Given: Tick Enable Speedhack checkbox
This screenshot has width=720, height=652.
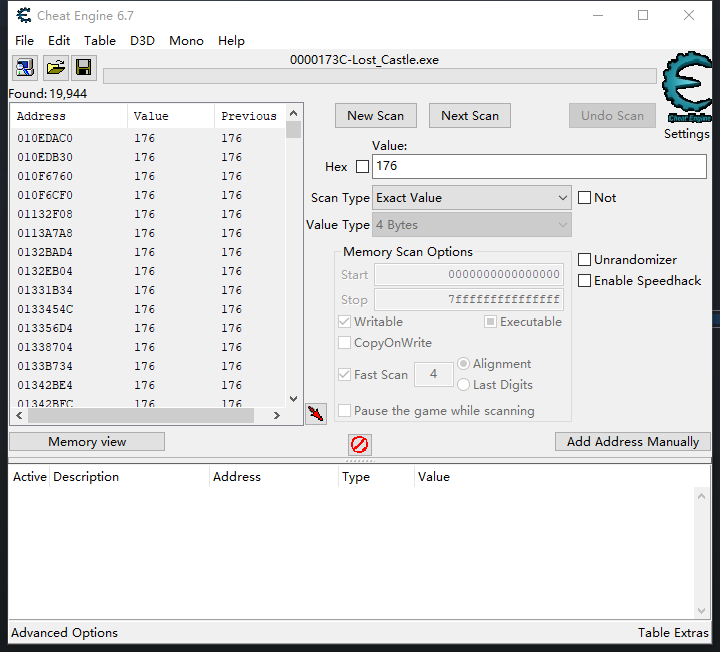Looking at the screenshot, I should pyautogui.click(x=584, y=281).
